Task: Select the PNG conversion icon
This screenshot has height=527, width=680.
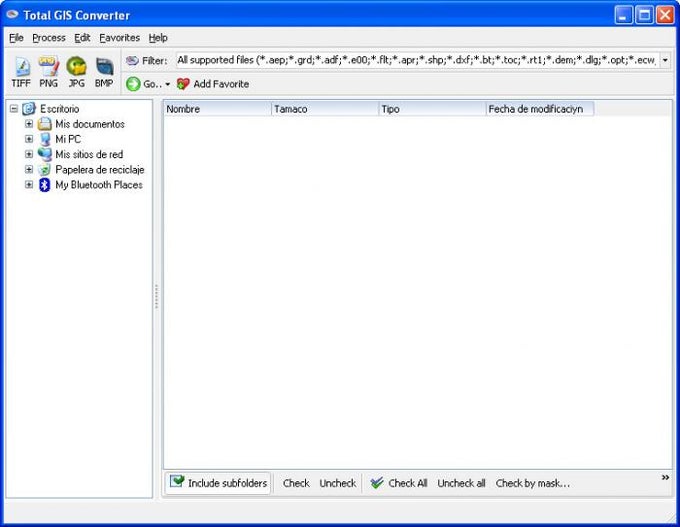Action: click(x=49, y=72)
